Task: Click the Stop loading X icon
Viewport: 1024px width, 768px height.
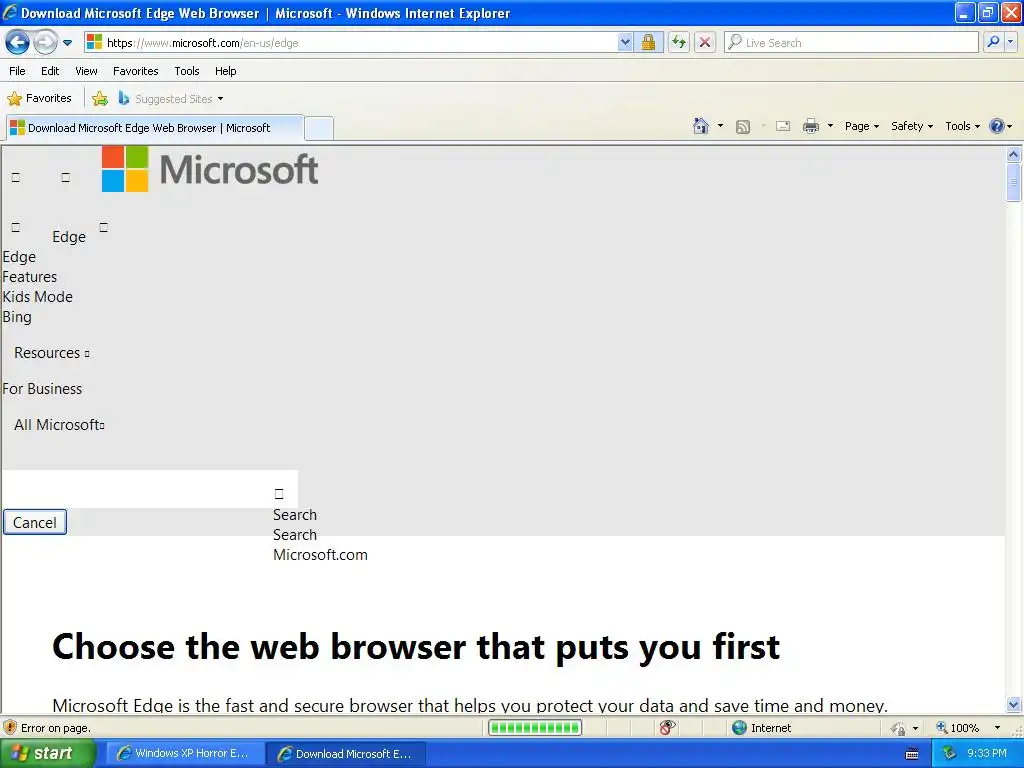Action: 705,43
